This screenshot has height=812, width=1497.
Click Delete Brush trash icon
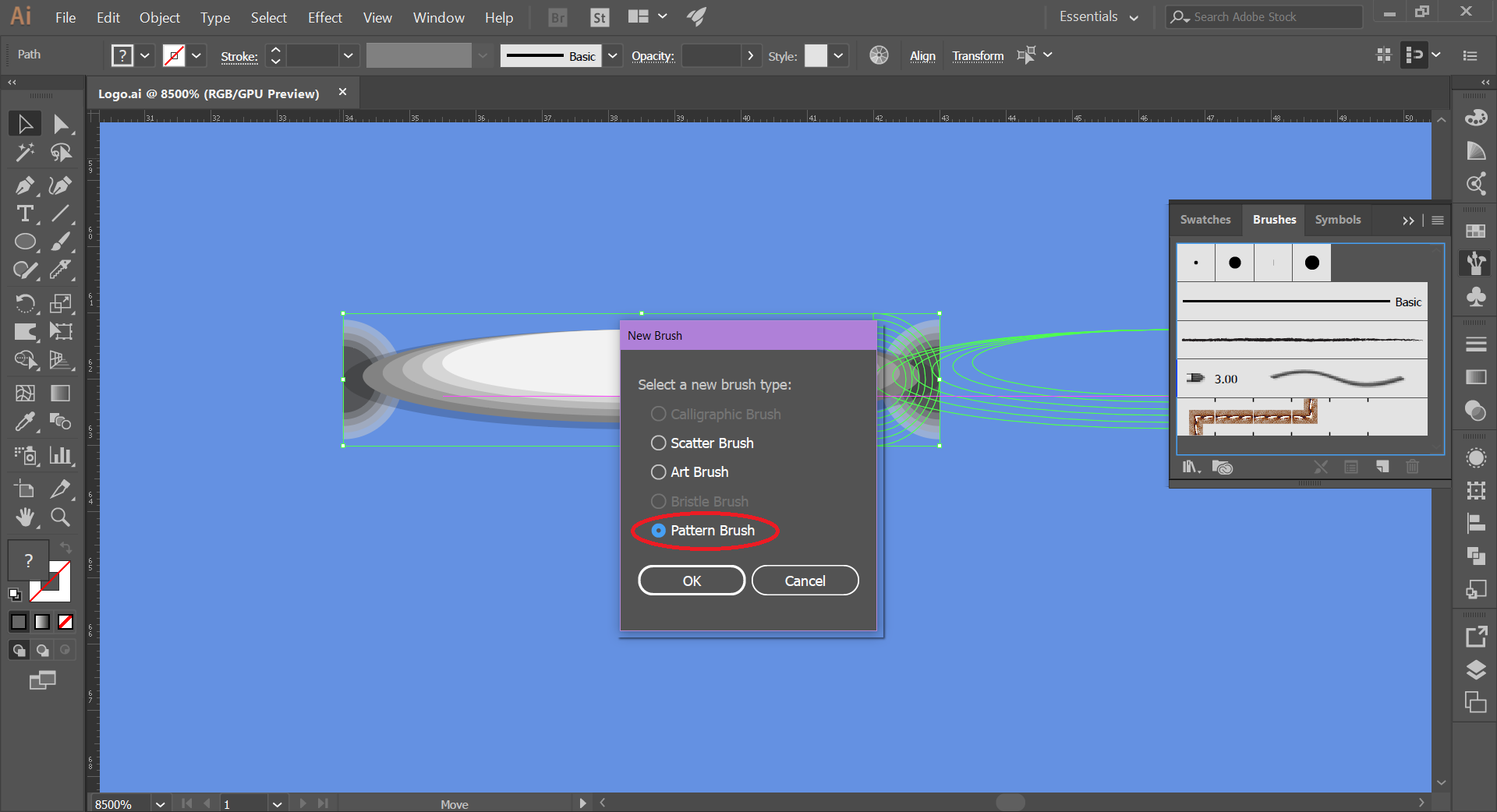[1412, 467]
